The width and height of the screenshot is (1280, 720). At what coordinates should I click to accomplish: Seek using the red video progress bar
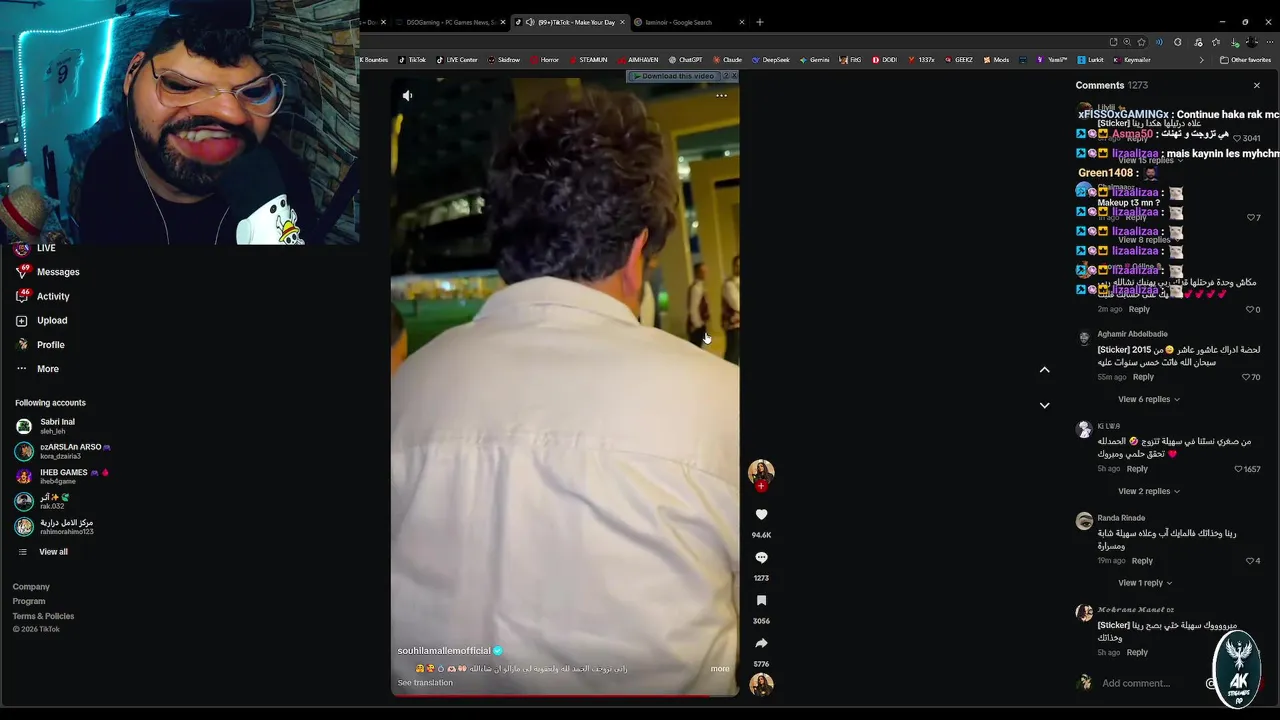pyautogui.click(x=564, y=694)
